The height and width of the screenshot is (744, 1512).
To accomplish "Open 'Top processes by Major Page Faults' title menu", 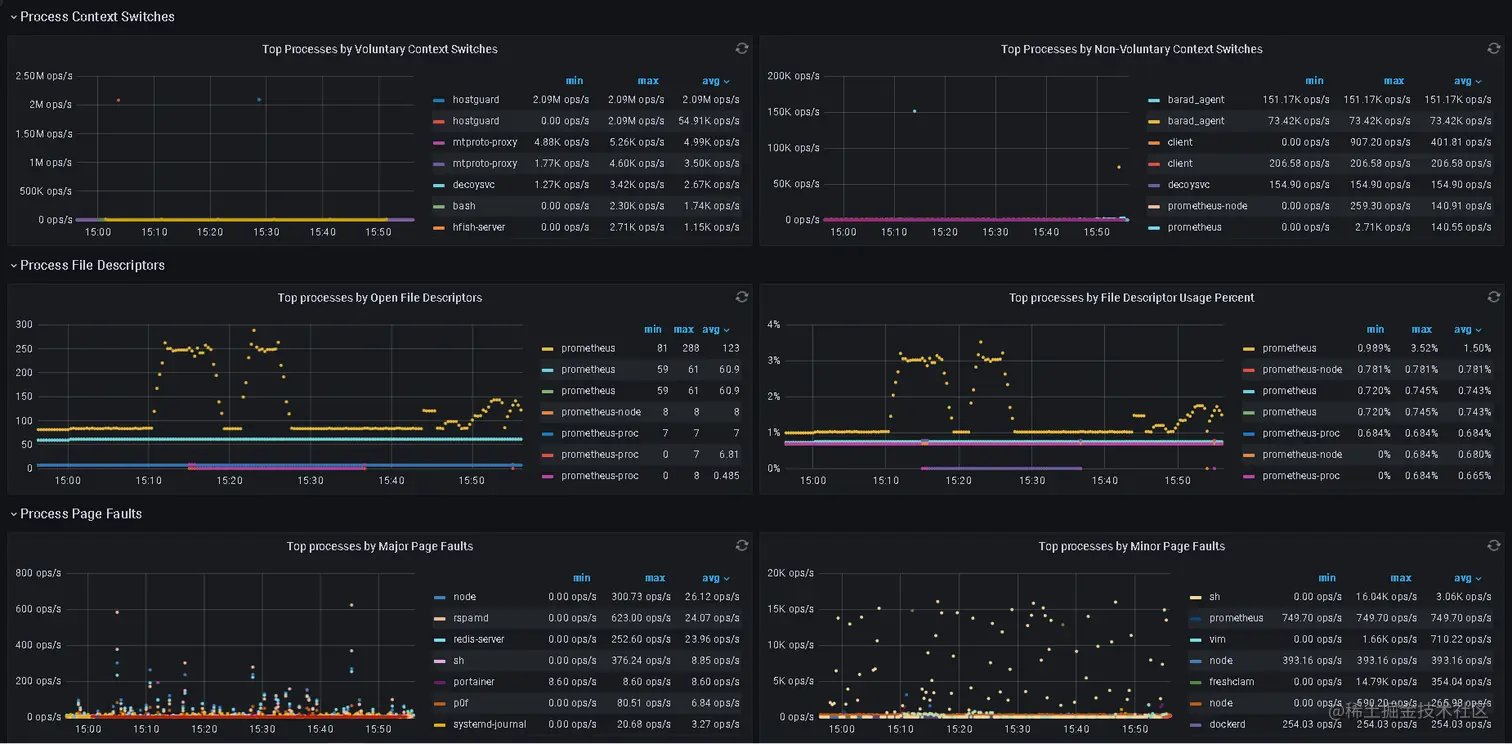I will (380, 546).
